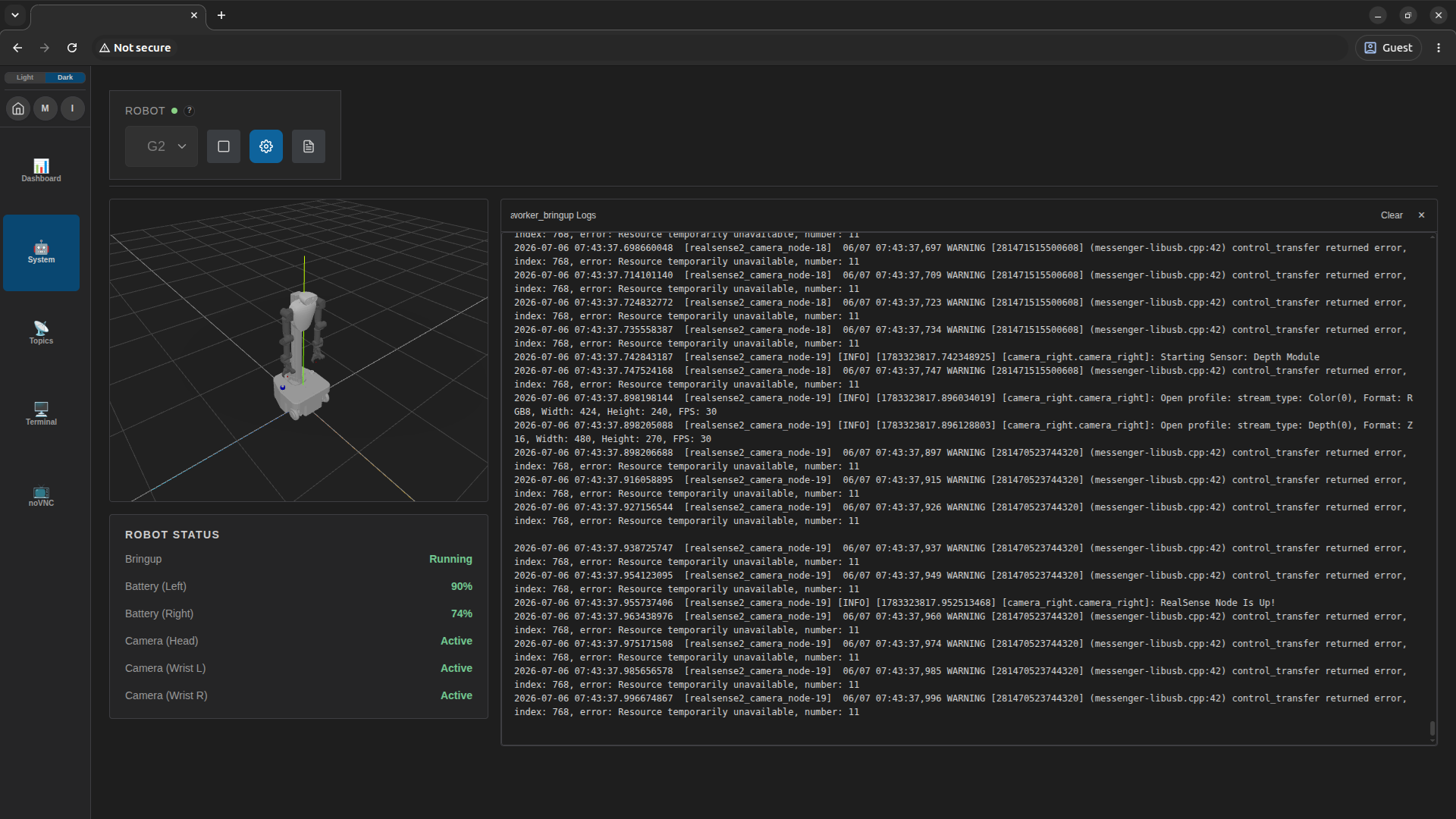Click the round I button
The width and height of the screenshot is (1456, 819).
[73, 108]
